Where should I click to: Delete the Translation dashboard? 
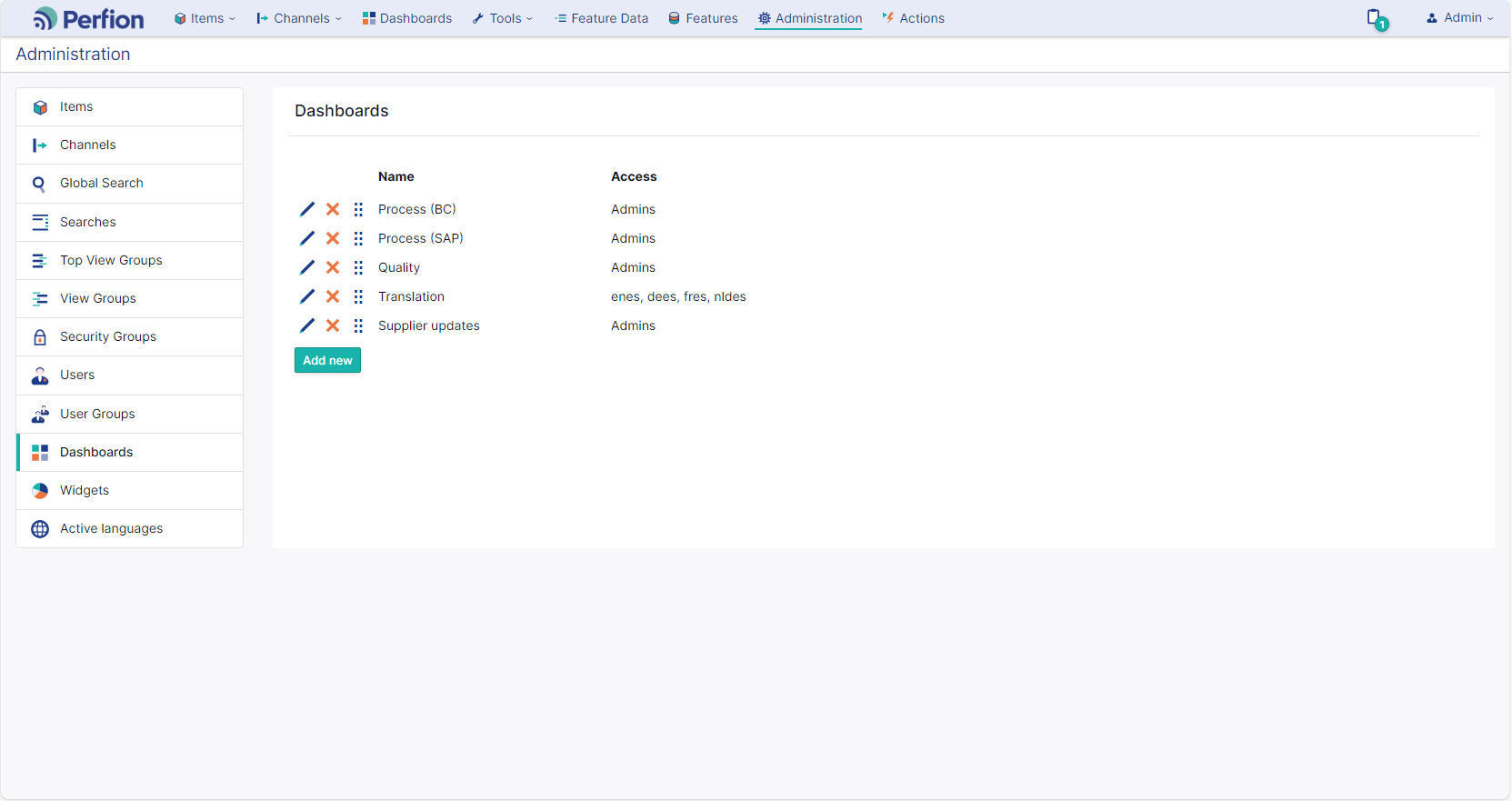(x=333, y=296)
